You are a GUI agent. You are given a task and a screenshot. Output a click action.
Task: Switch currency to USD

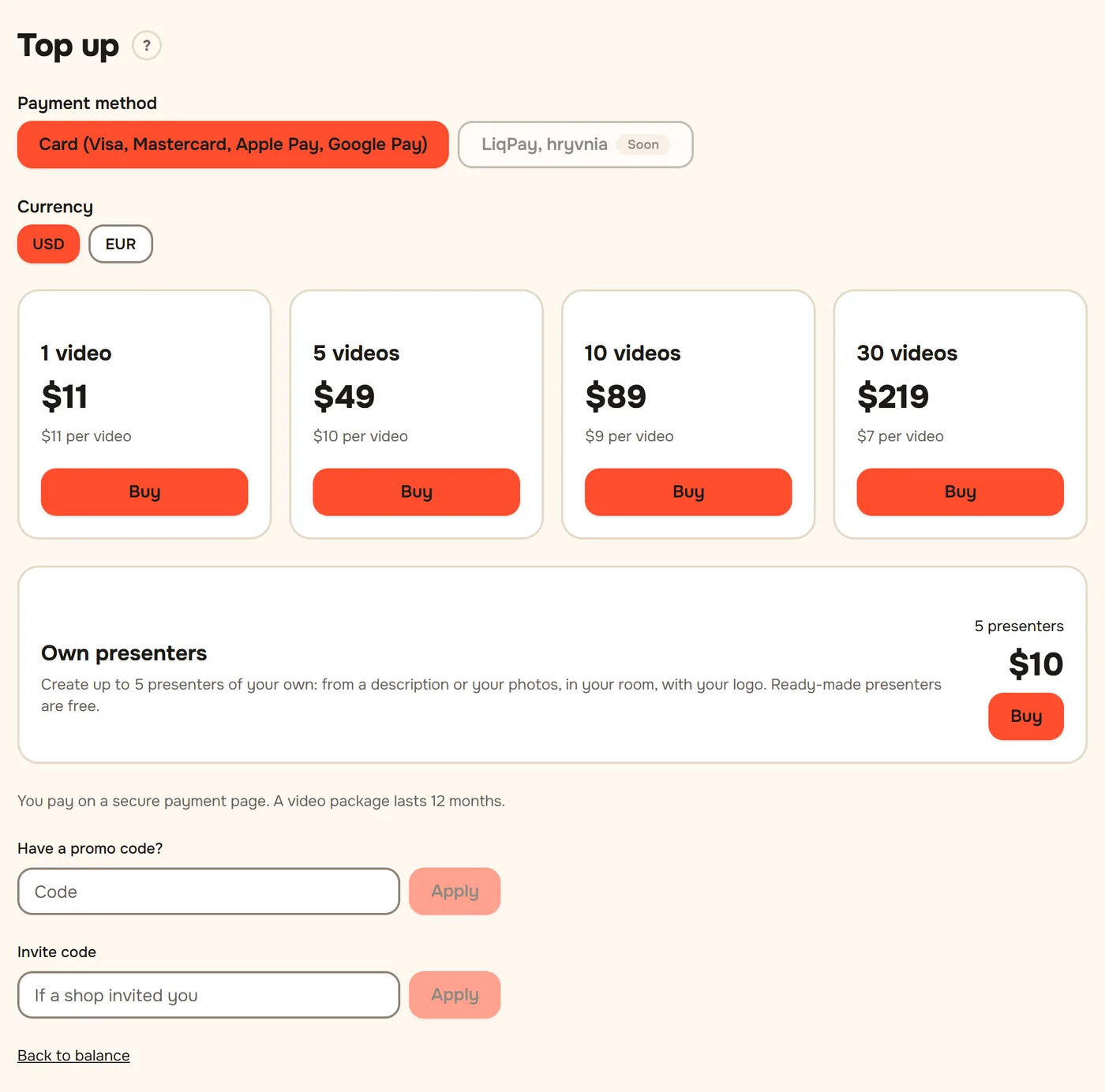click(x=48, y=244)
